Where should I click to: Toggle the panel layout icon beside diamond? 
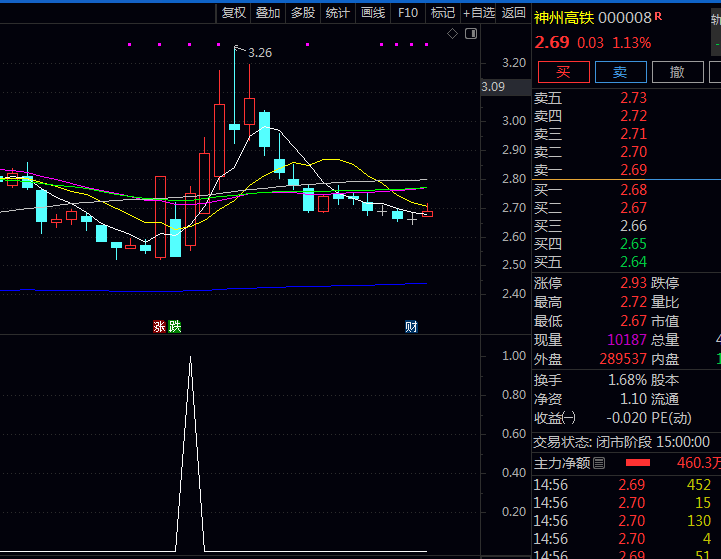pyautogui.click(x=471, y=34)
